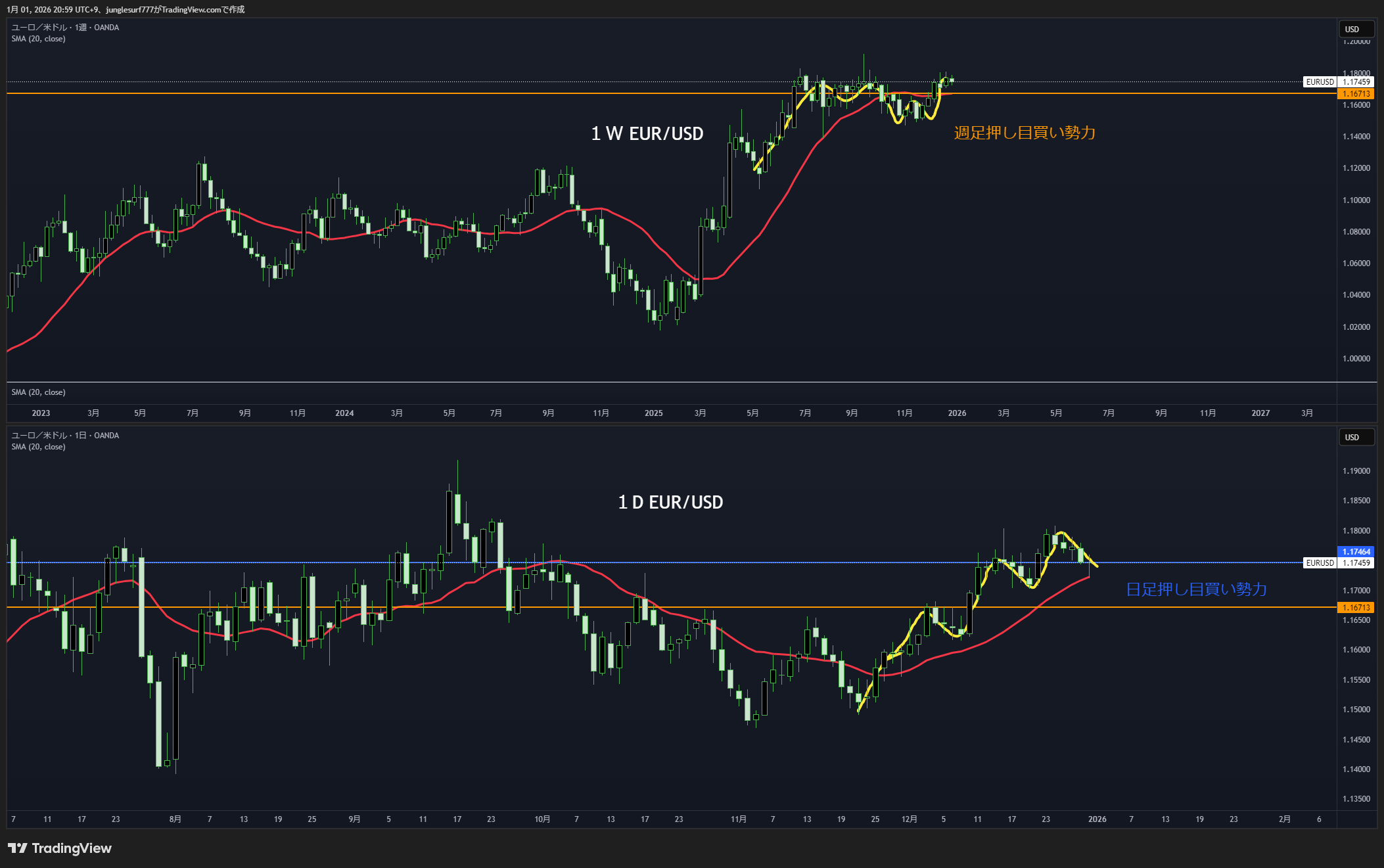
Task: Click 12月 marker on daily time axis
Action: pyautogui.click(x=909, y=819)
